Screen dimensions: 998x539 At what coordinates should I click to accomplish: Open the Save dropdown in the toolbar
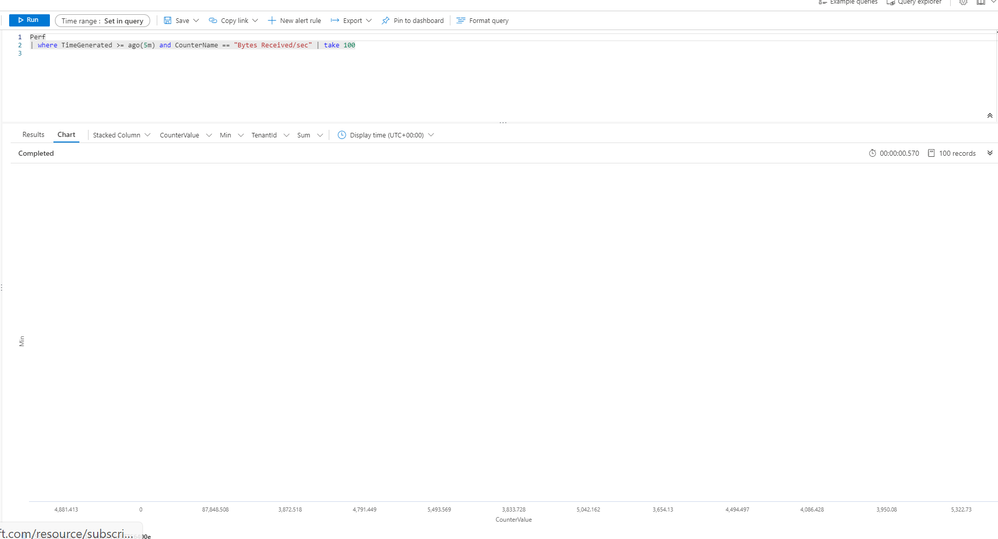[181, 20]
